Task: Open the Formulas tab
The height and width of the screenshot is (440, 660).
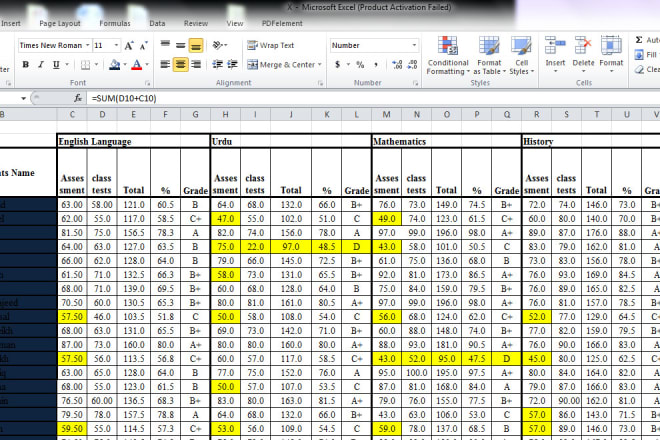Action: [115, 23]
